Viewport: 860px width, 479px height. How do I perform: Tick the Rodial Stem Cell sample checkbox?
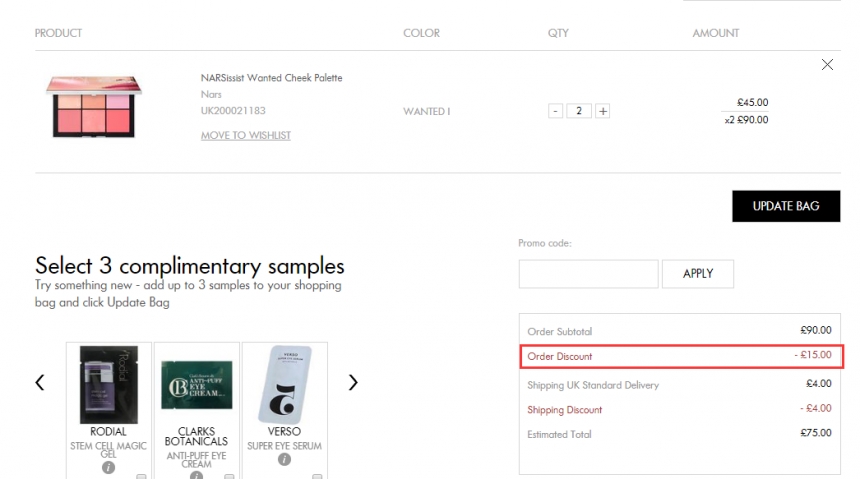point(141,476)
